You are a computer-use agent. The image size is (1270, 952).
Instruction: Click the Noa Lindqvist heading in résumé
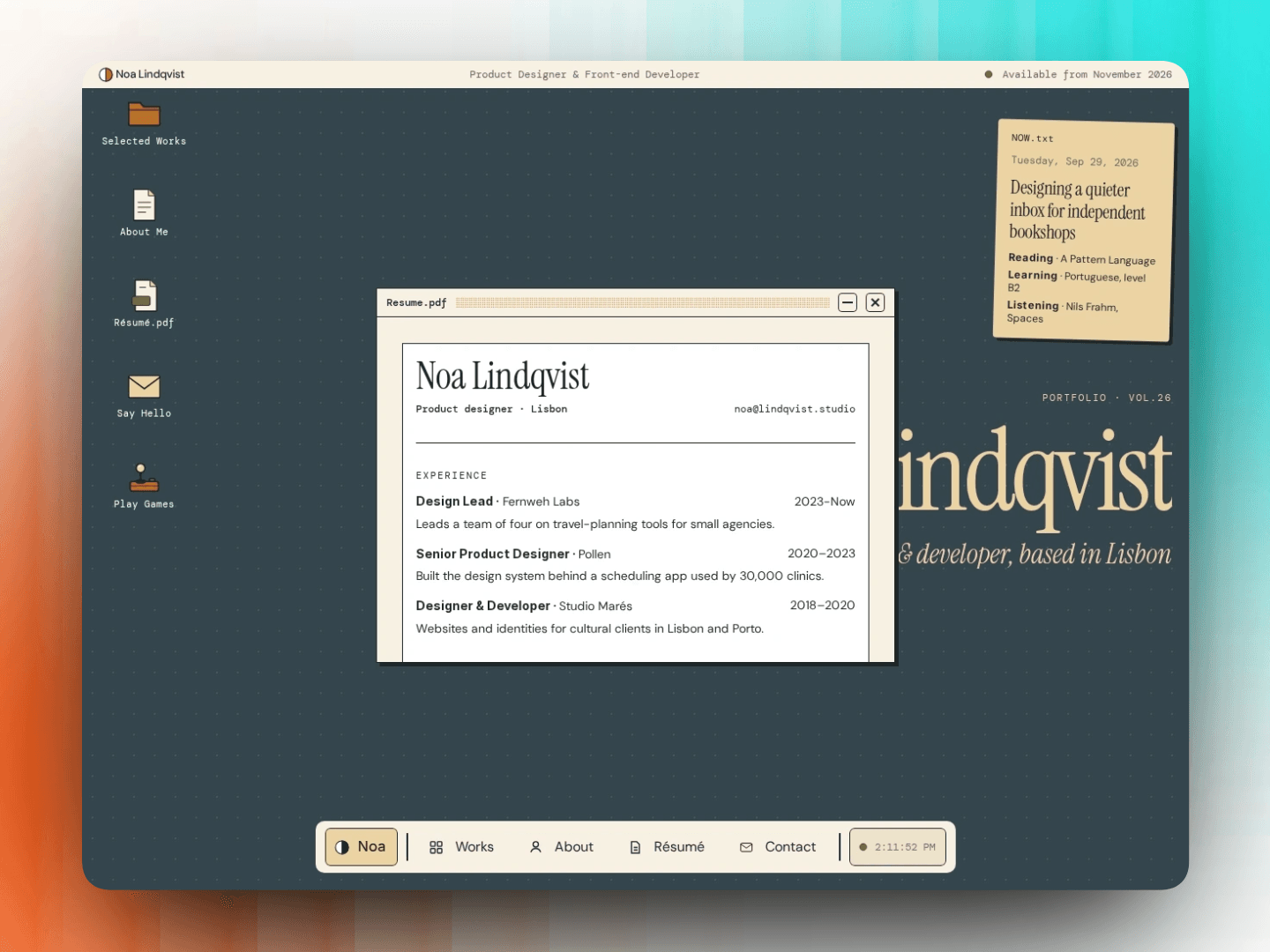point(502,376)
